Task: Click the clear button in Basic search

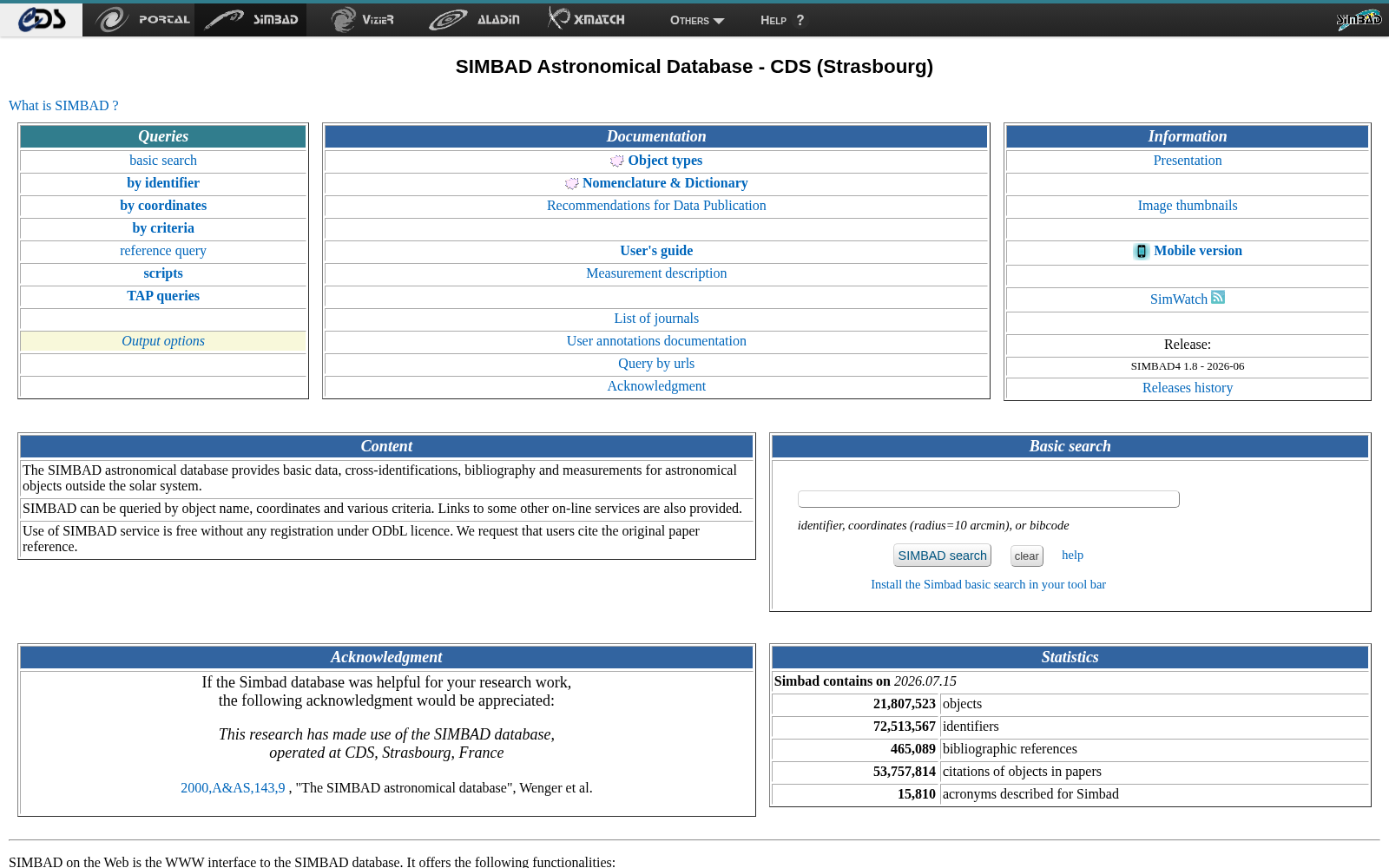Action: [1026, 556]
